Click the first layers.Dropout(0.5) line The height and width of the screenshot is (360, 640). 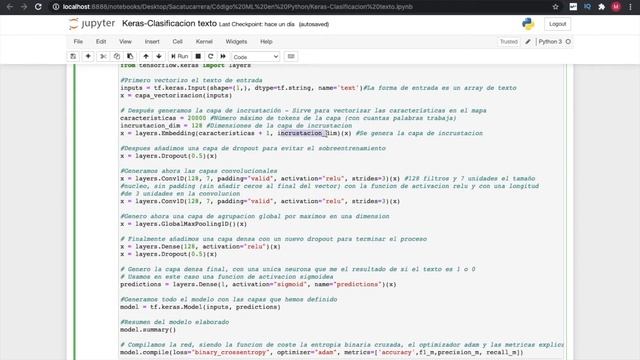168,156
